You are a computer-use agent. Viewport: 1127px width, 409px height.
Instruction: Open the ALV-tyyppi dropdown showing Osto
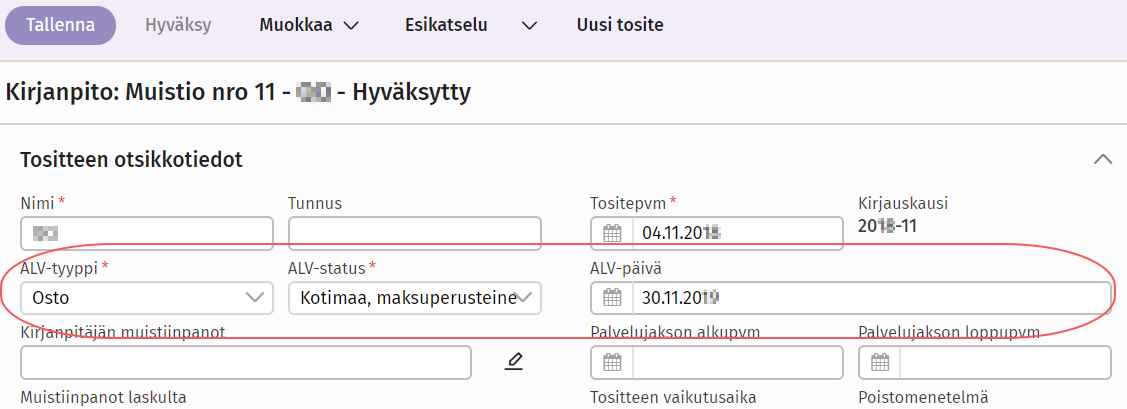(x=147, y=298)
